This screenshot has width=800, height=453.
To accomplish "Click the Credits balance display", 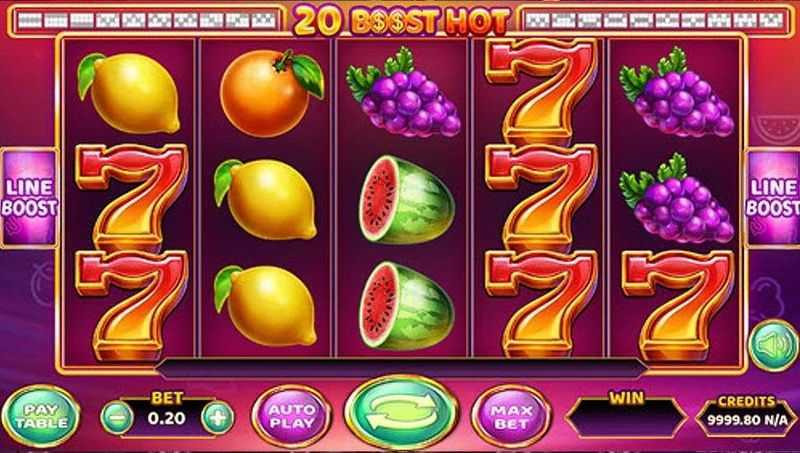I will point(747,420).
